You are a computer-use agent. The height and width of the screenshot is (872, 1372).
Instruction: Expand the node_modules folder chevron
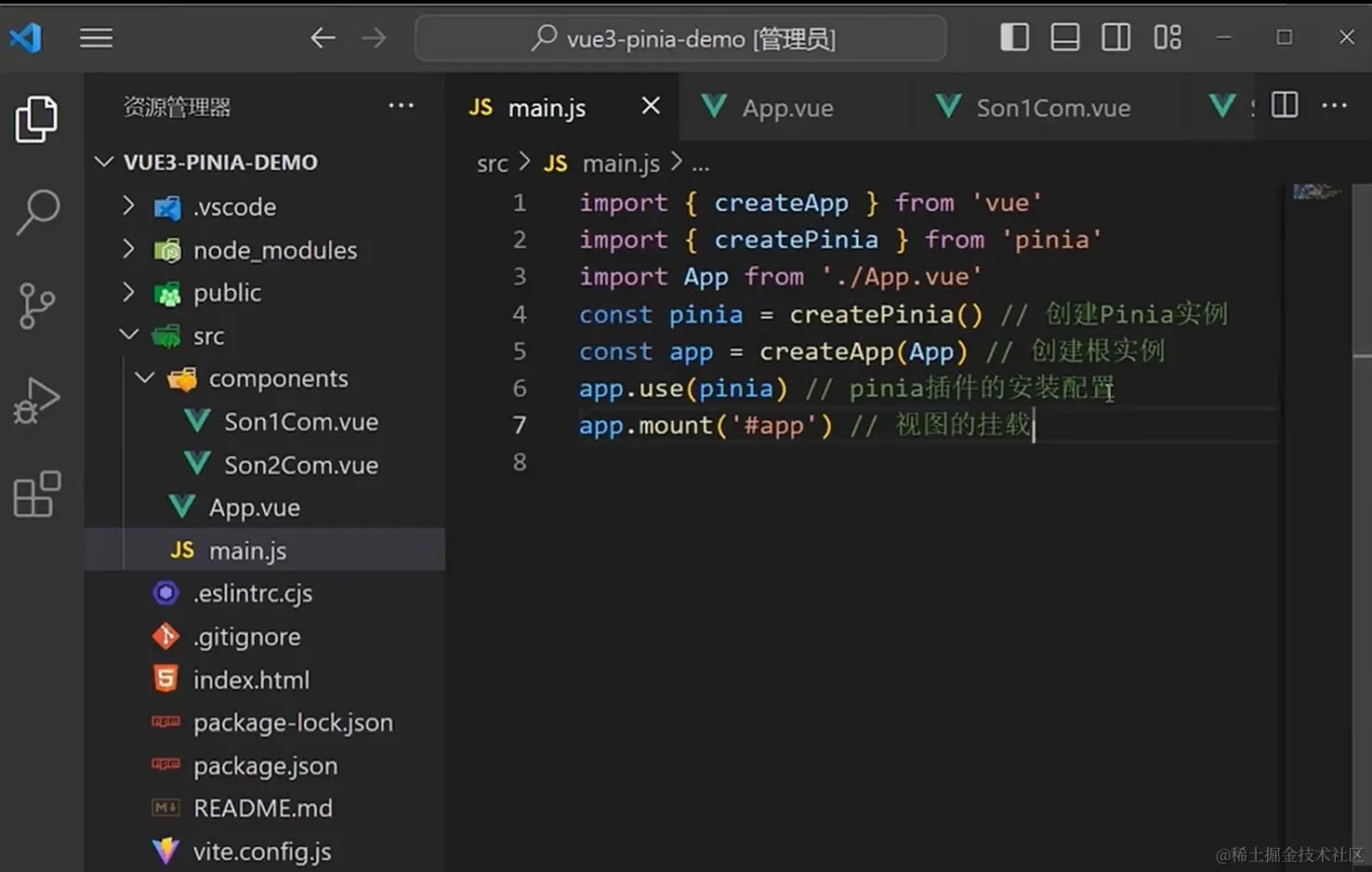point(129,249)
